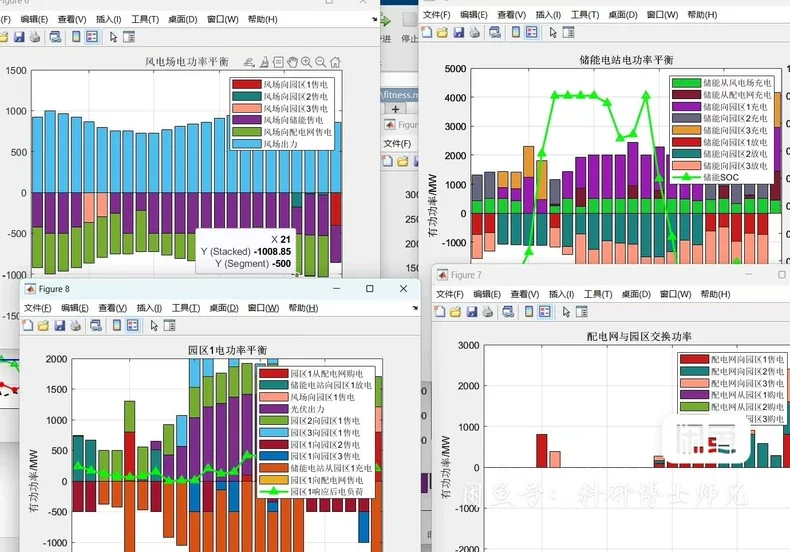790x552 pixels.
Task: Click Print icon in 风电场电功率平衡 figure toolbar
Action: (34, 37)
